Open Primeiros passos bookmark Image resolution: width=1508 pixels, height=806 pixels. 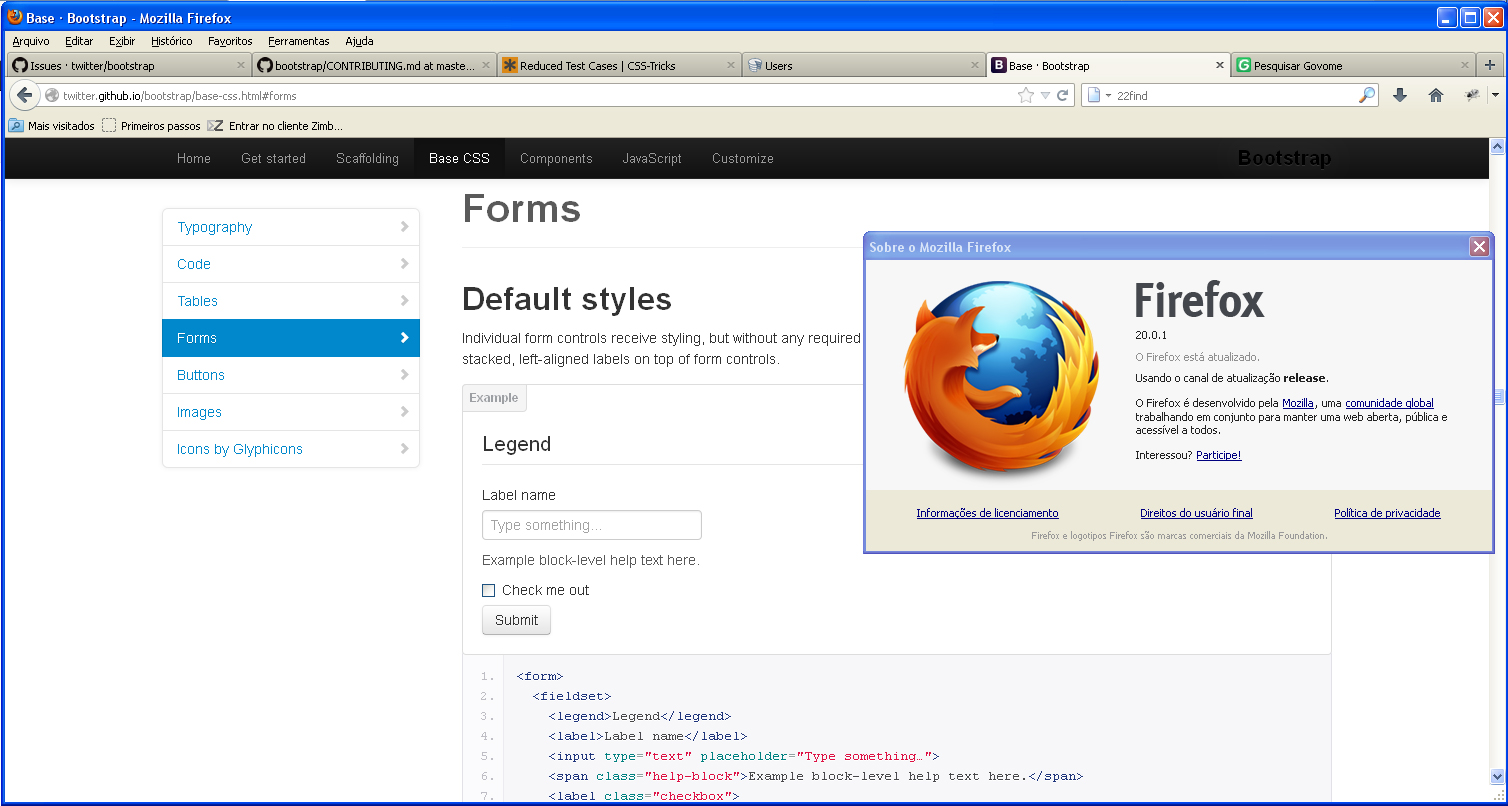[151, 126]
